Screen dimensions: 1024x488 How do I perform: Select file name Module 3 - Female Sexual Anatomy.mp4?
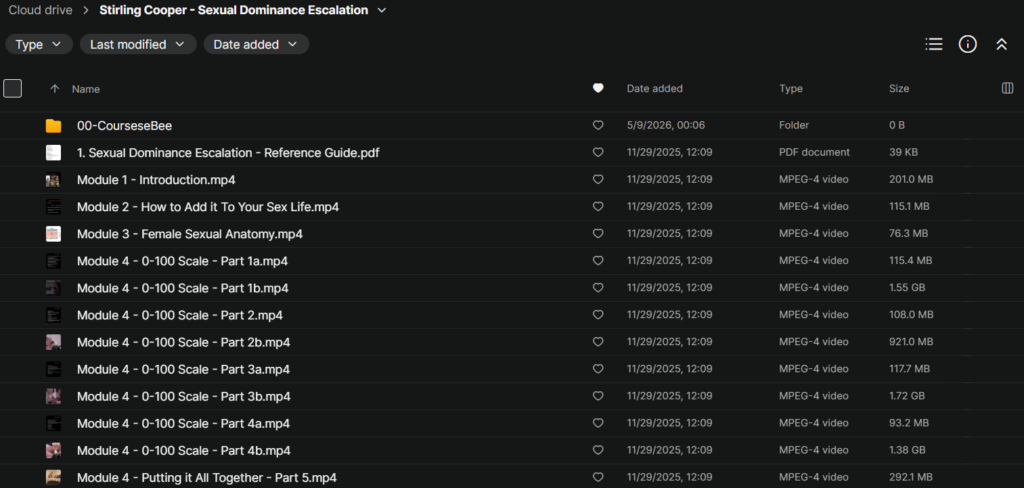click(x=189, y=234)
